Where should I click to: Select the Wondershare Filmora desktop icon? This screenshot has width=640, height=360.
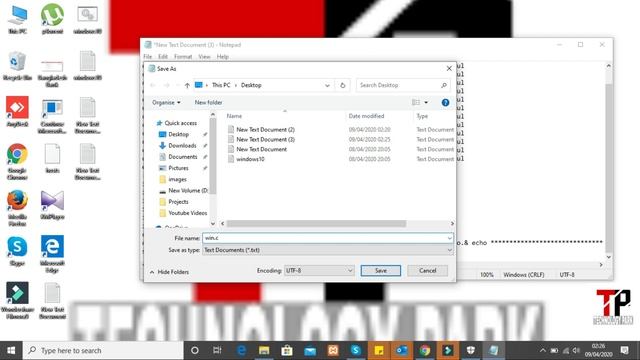(x=17, y=300)
